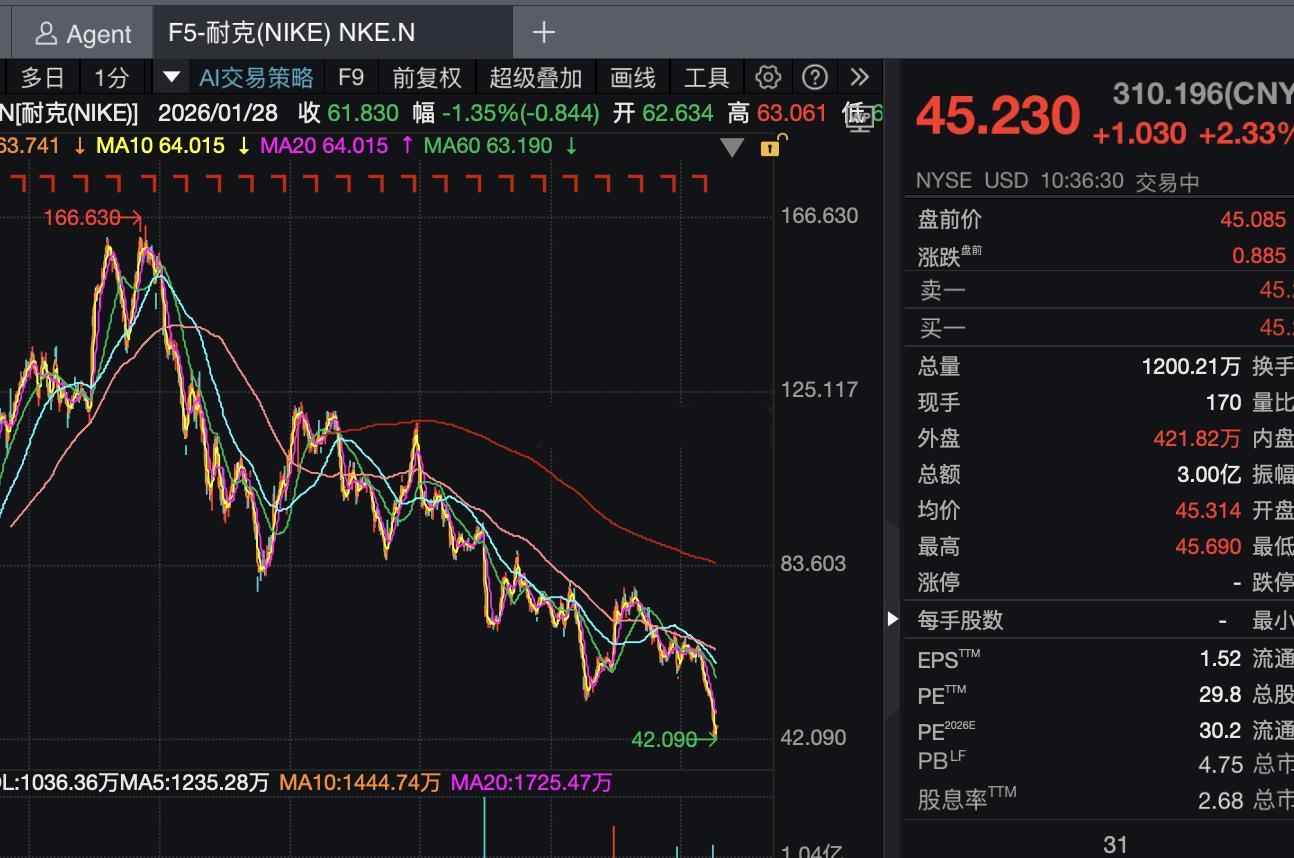The width and height of the screenshot is (1294, 858).
Task: Click the 现手 value 170
Action: (x=1223, y=402)
